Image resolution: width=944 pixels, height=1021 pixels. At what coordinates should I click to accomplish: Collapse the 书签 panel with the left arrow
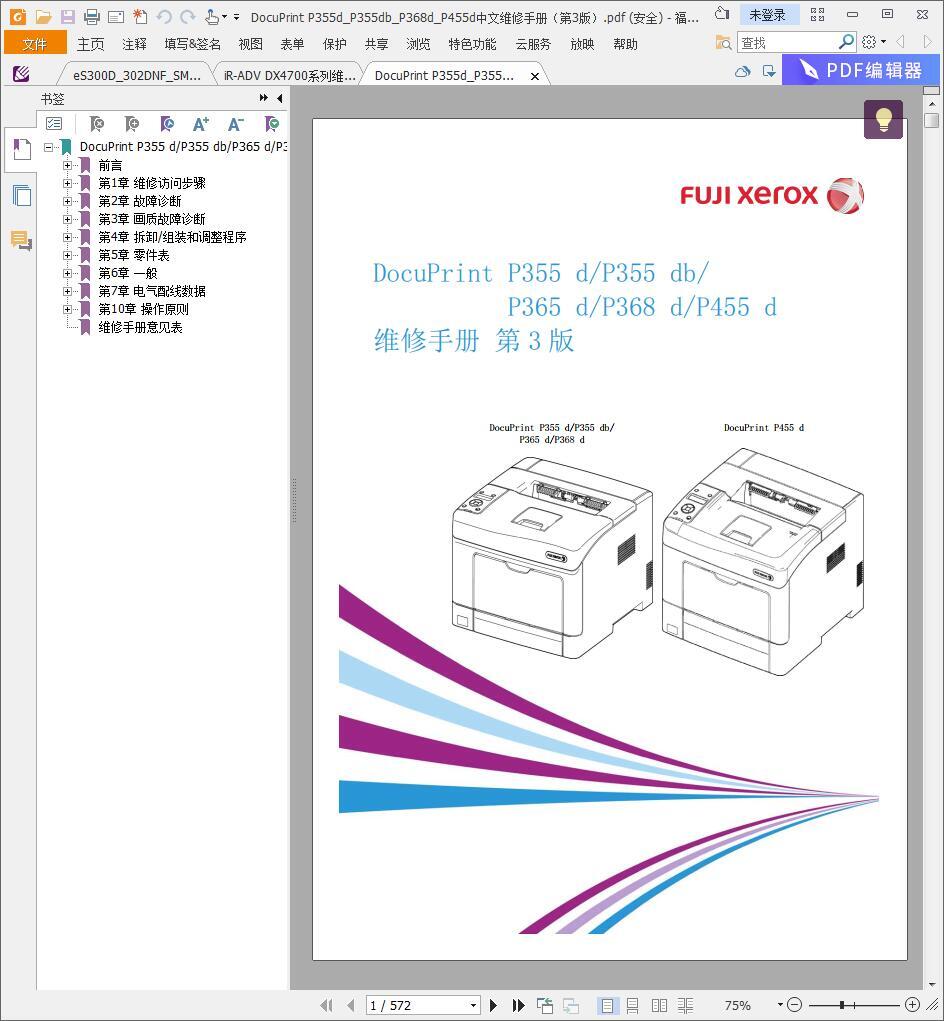click(280, 98)
